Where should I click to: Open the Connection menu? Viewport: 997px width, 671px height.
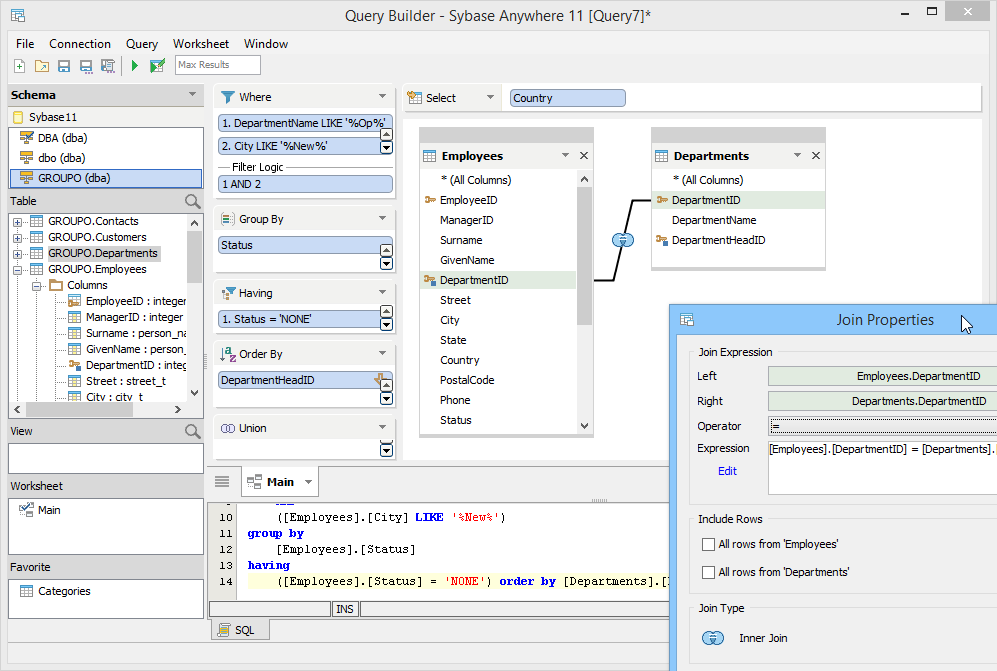point(80,44)
